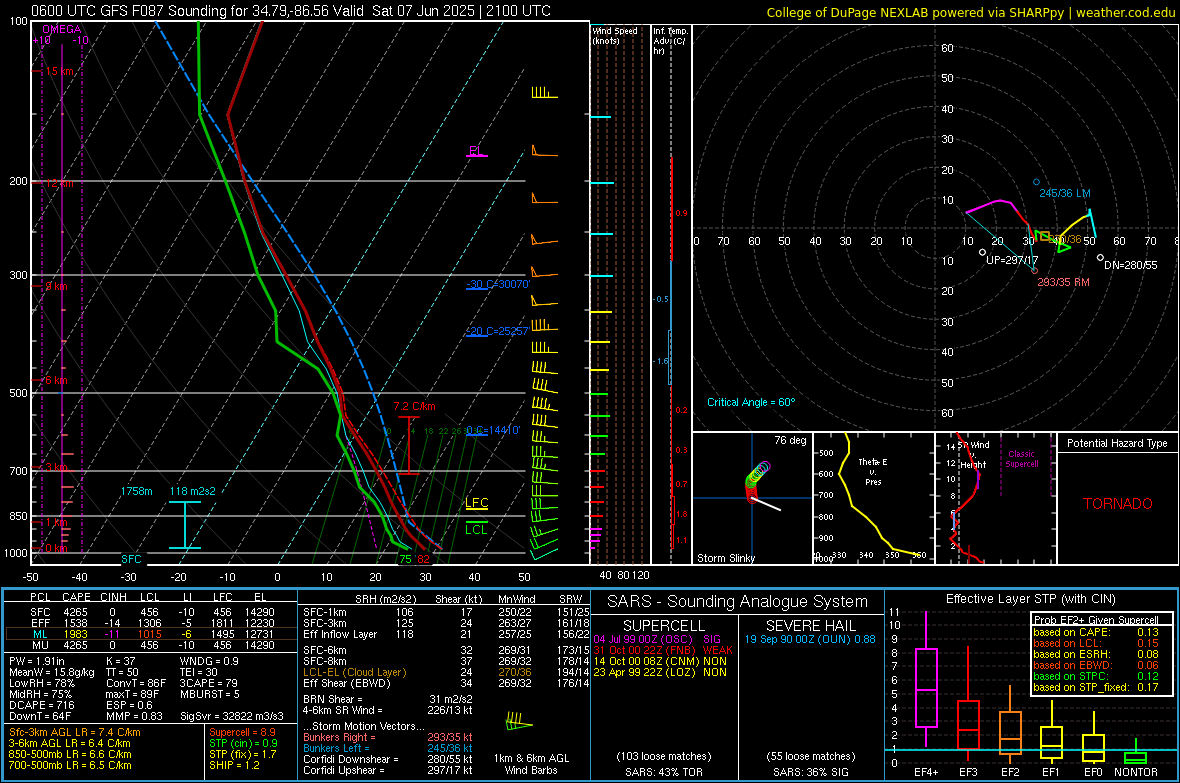Select the highlighted ML parcel row

[x=151, y=634]
